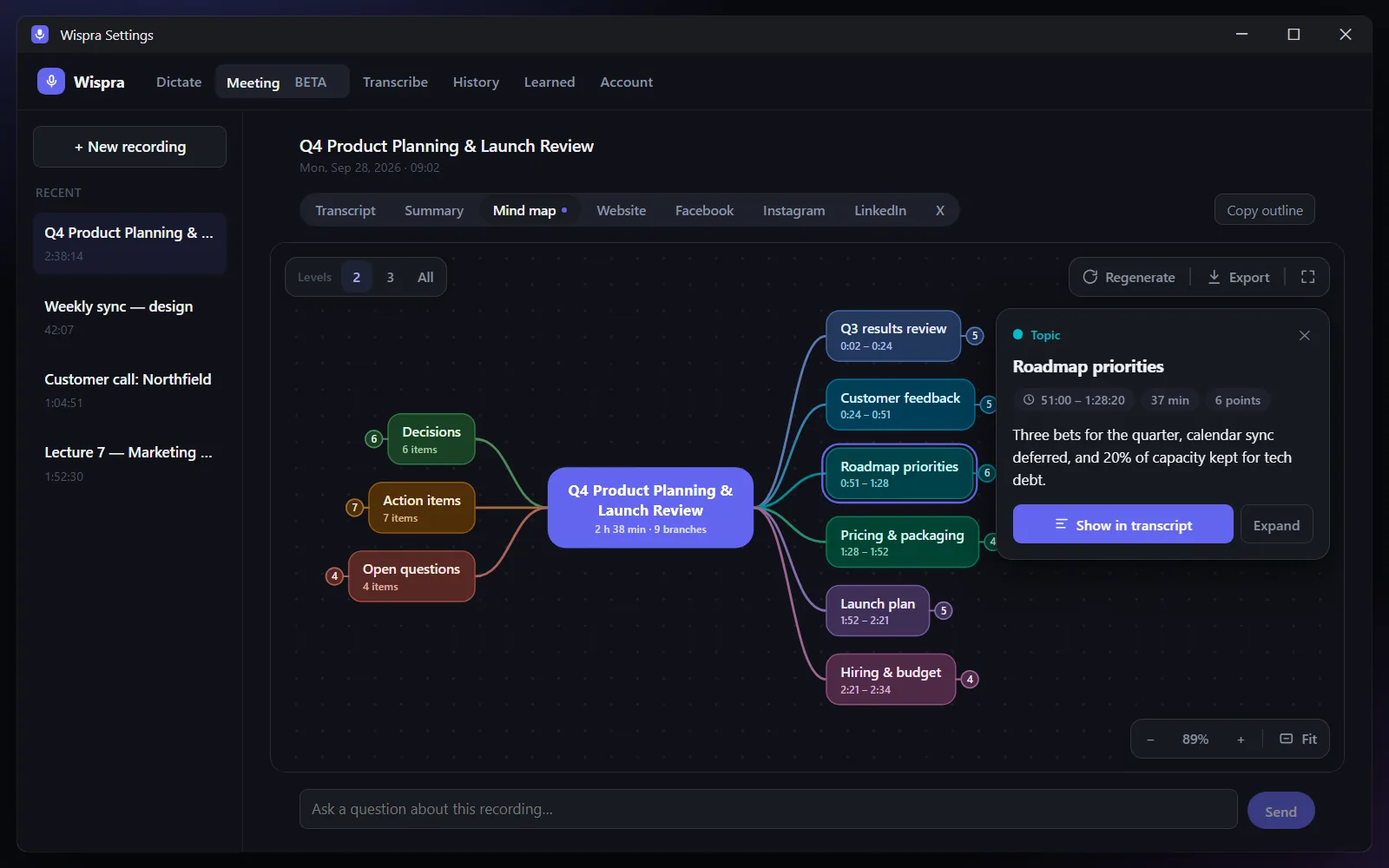This screenshot has width=1389, height=868.
Task: Open the History section
Action: click(x=476, y=82)
